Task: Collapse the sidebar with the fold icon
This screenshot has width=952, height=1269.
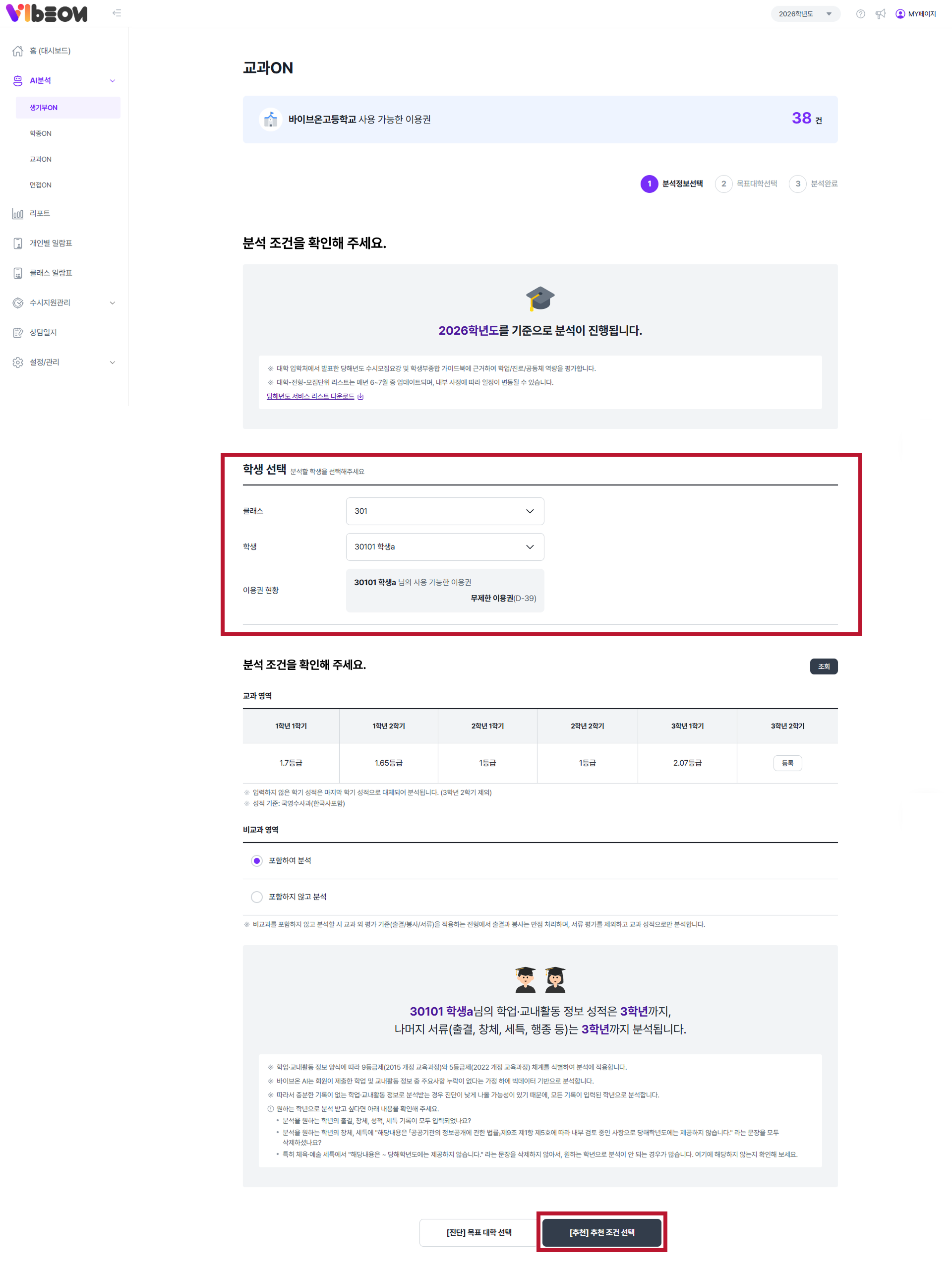Action: 117,13
